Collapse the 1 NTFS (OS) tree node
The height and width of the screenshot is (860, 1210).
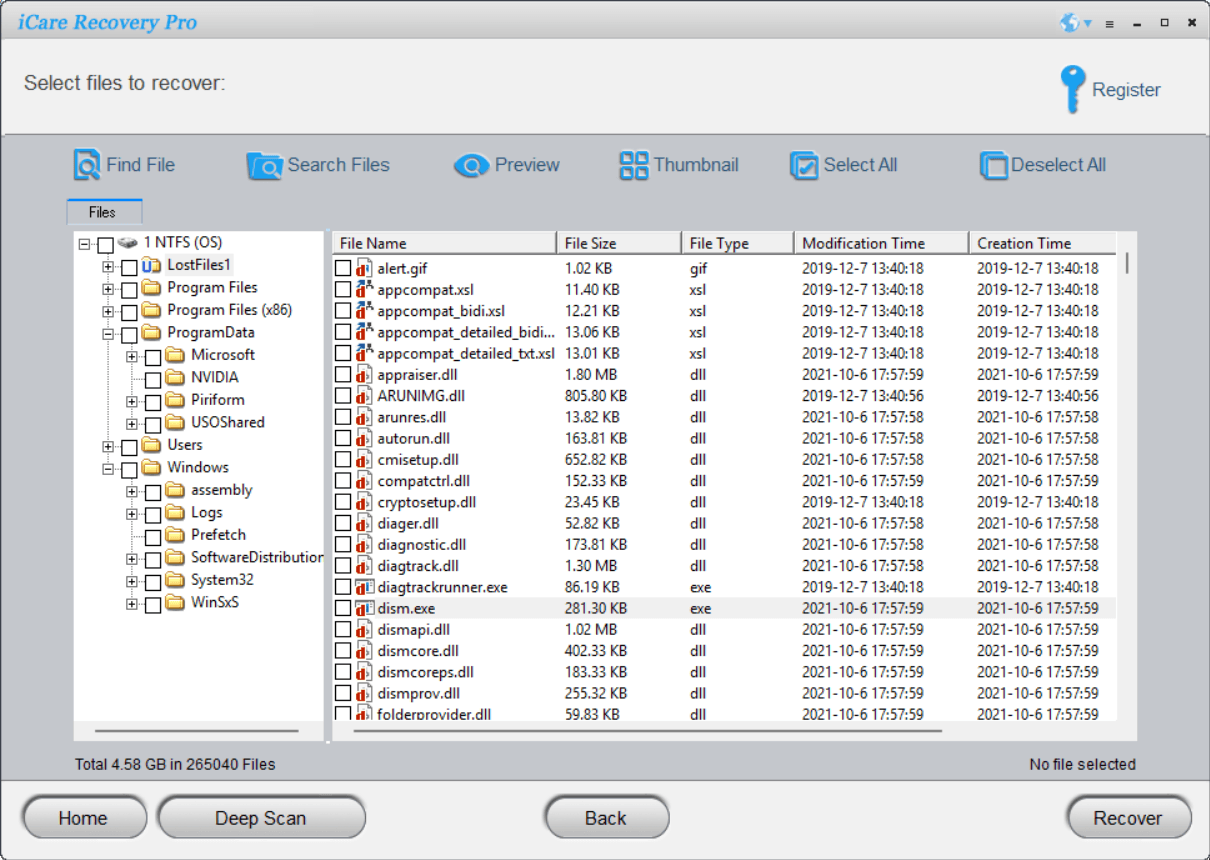pyautogui.click(x=84, y=243)
